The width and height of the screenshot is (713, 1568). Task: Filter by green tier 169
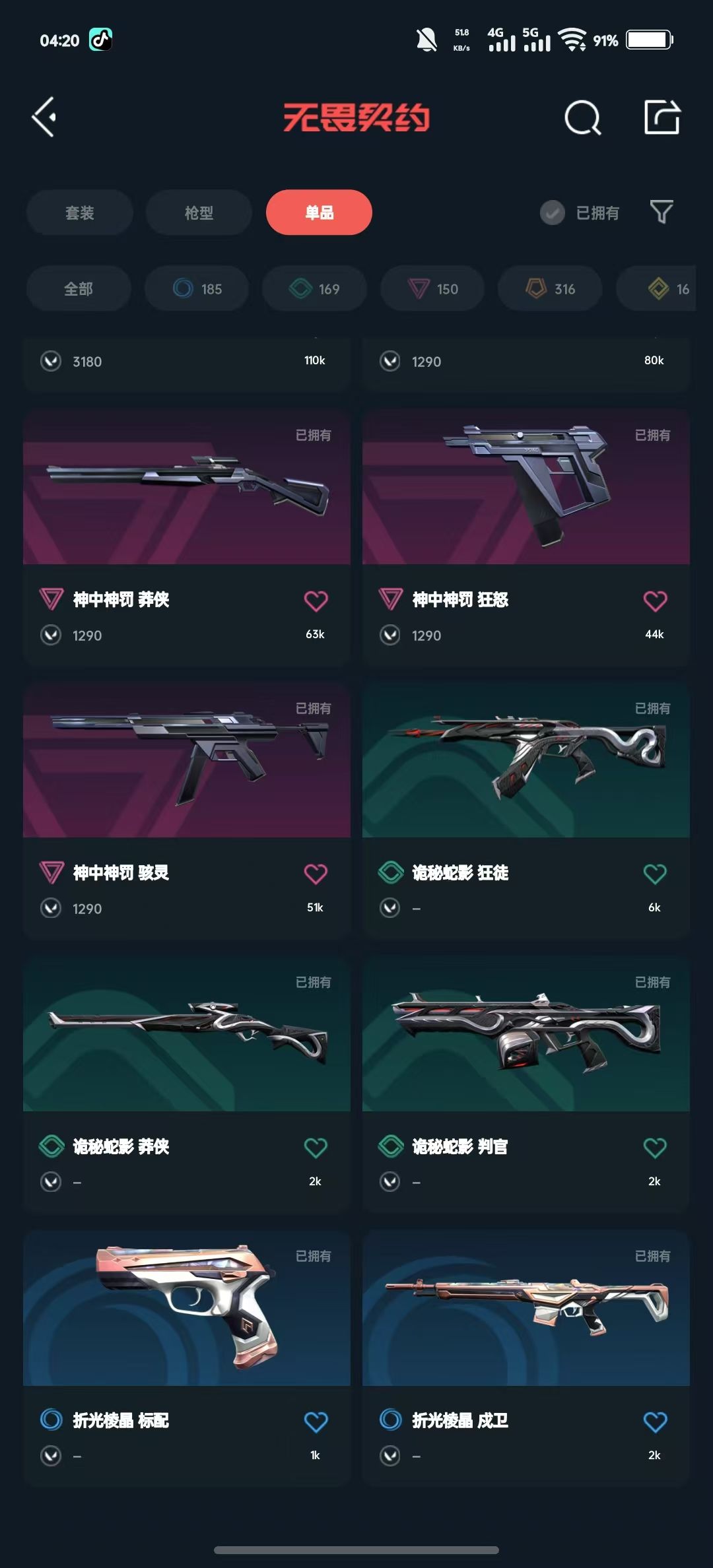(x=314, y=288)
